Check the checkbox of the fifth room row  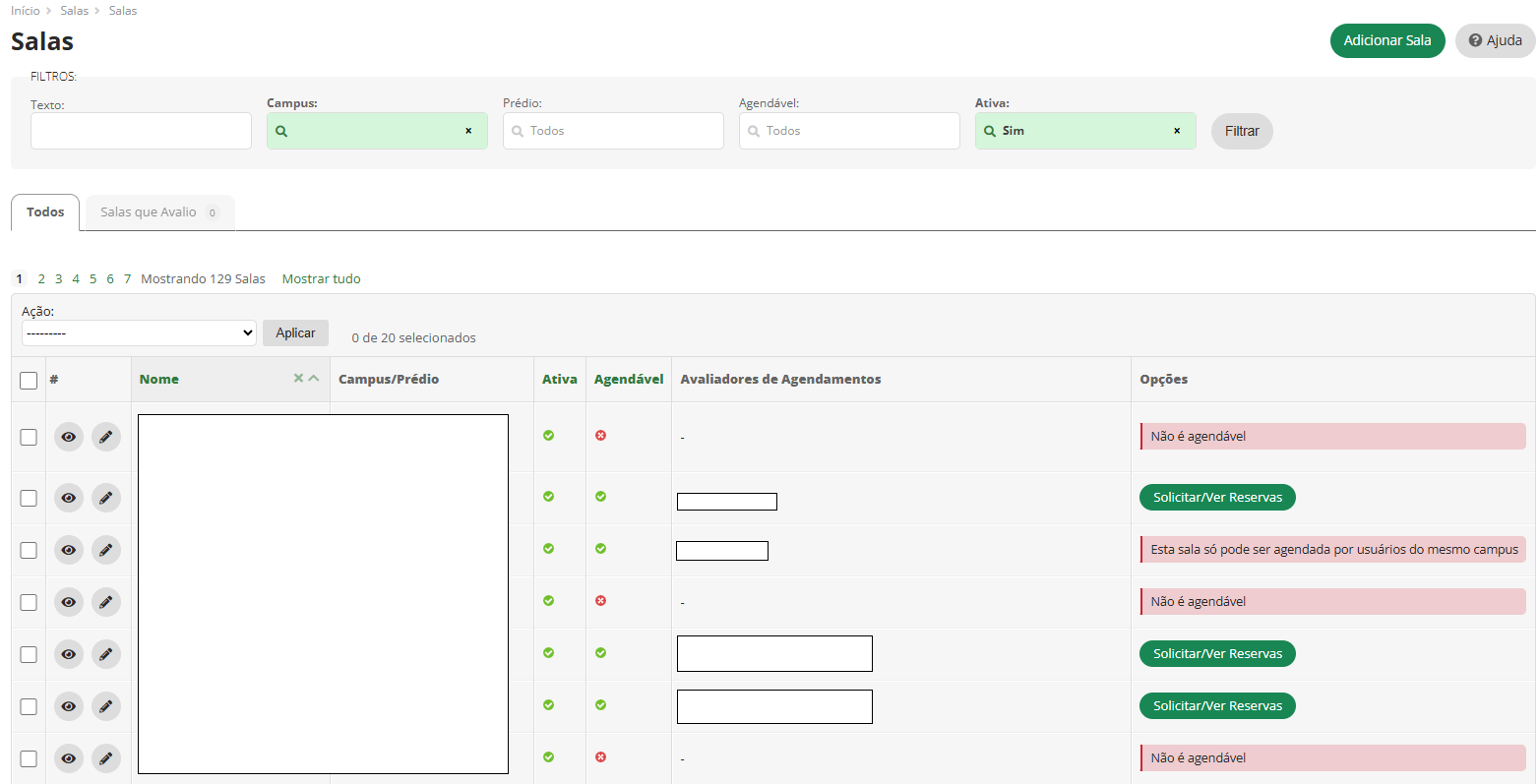click(29, 654)
